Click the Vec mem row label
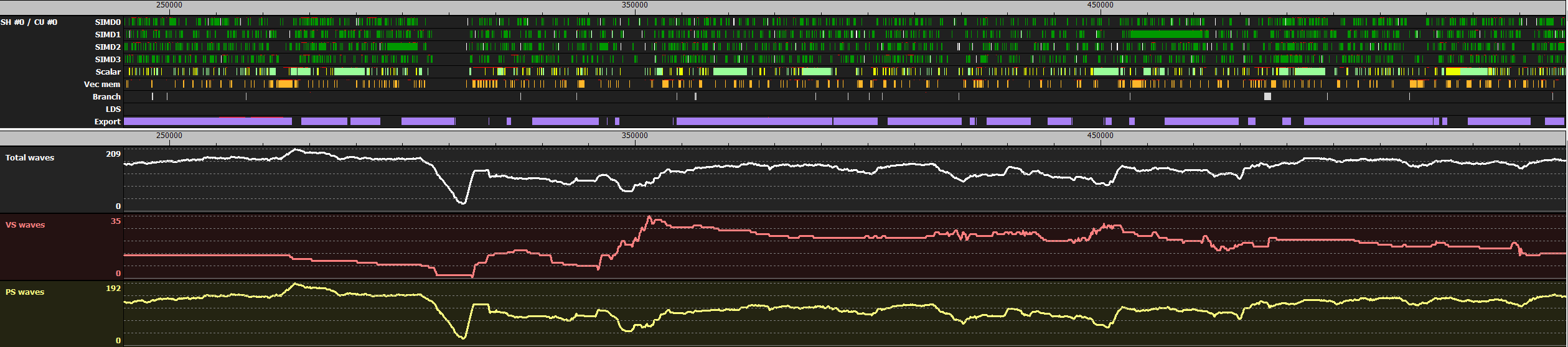This screenshot has width=1568, height=347. pyautogui.click(x=102, y=85)
